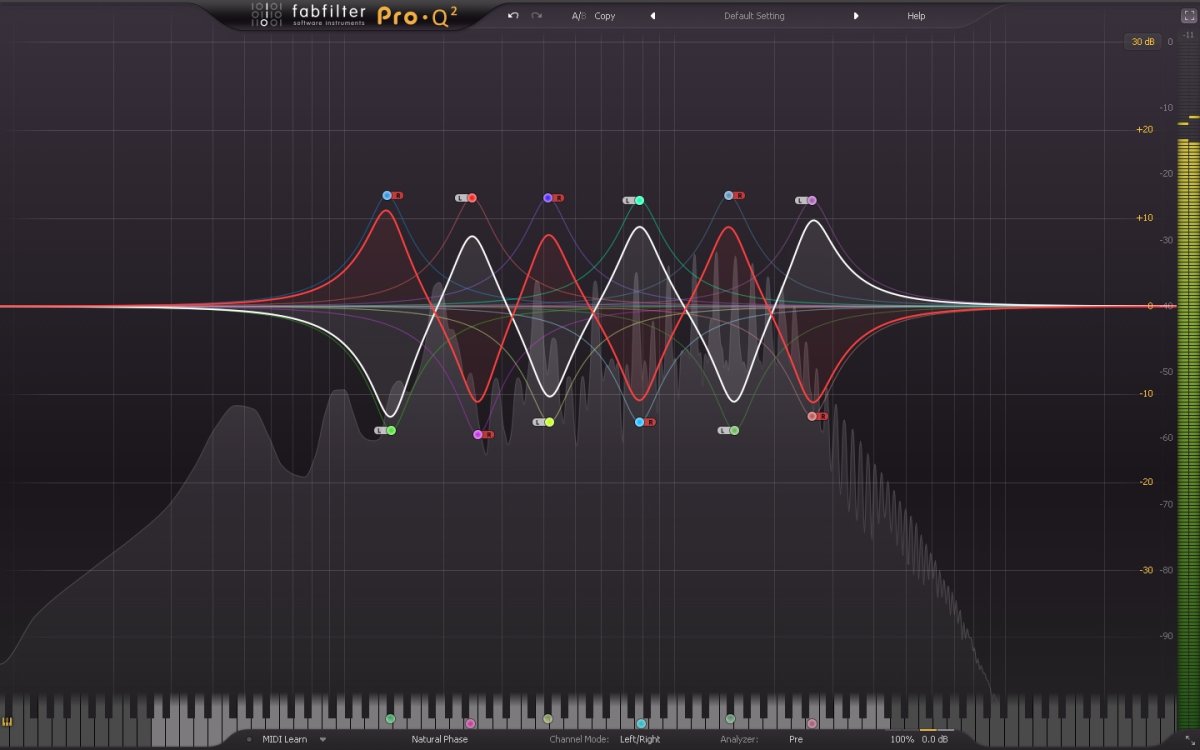Select the salmon lower-right band node
1200x750 pixels.
(812, 416)
